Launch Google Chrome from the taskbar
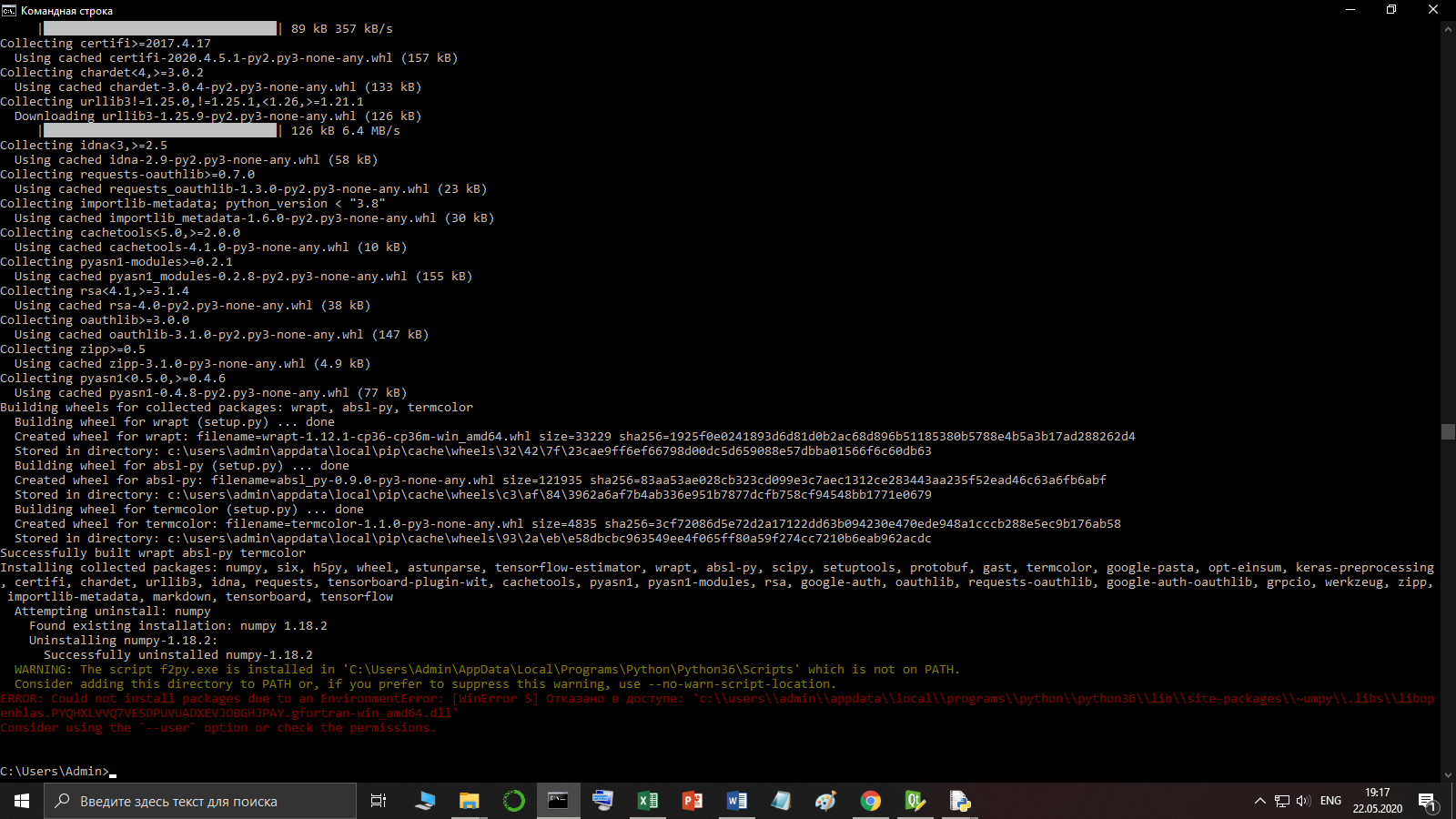 point(871,801)
